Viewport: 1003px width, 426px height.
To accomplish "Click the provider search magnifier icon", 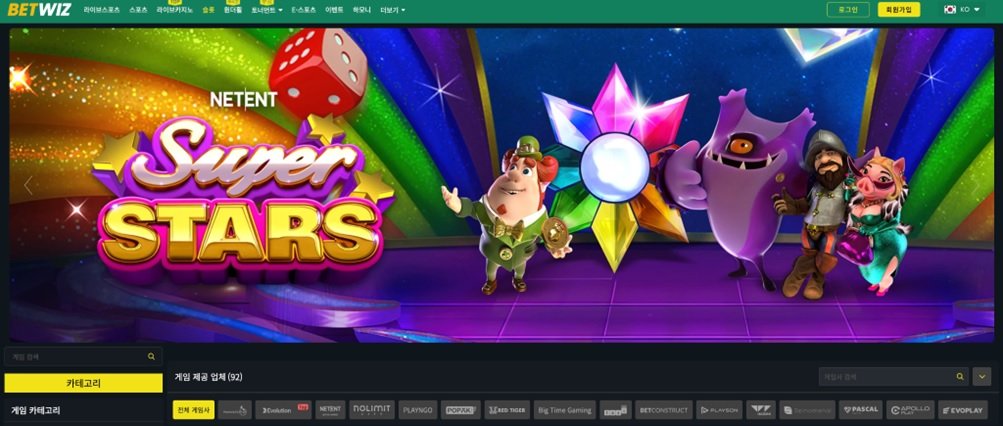I will [960, 377].
